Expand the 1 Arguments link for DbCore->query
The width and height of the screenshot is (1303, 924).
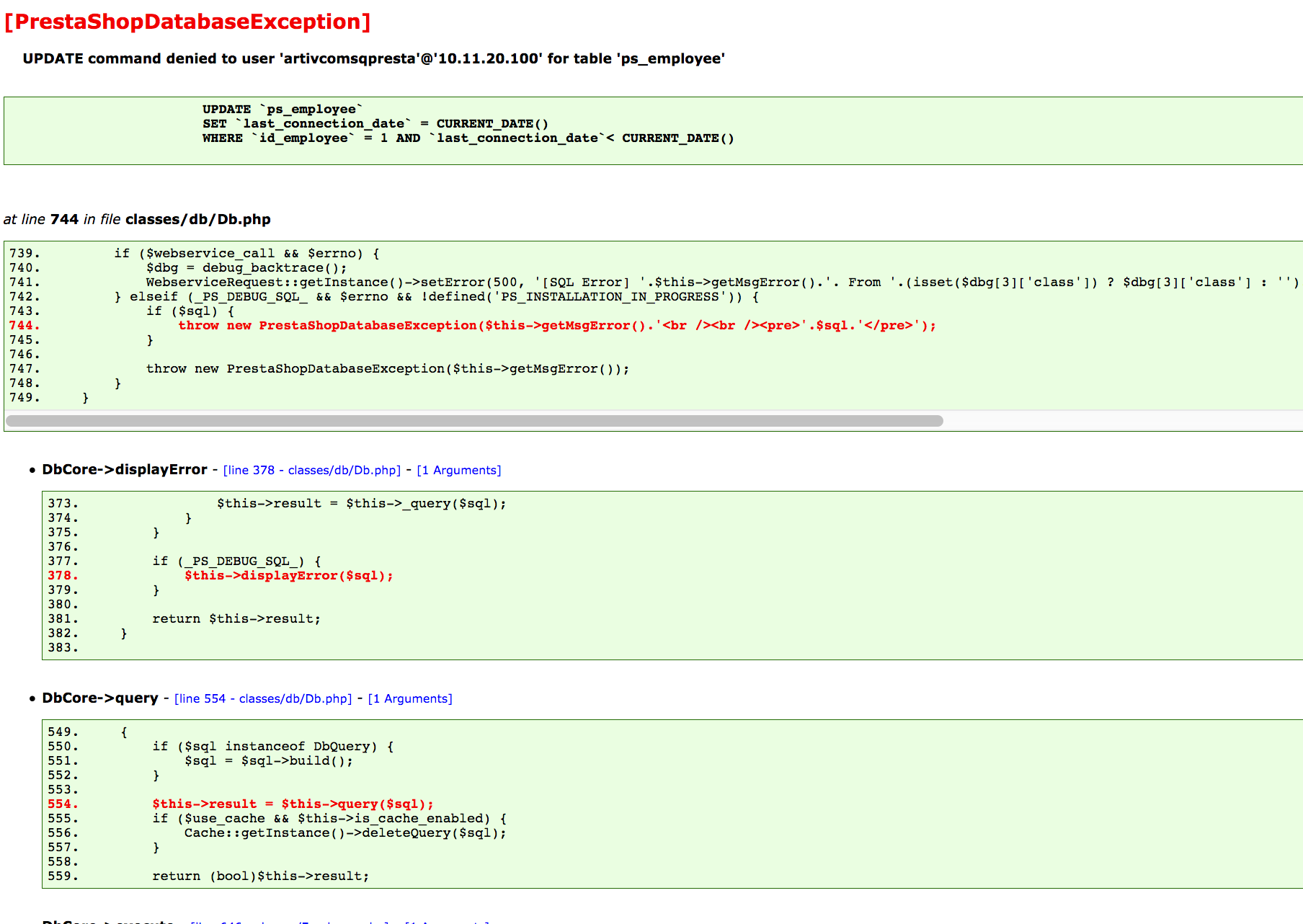click(x=410, y=698)
